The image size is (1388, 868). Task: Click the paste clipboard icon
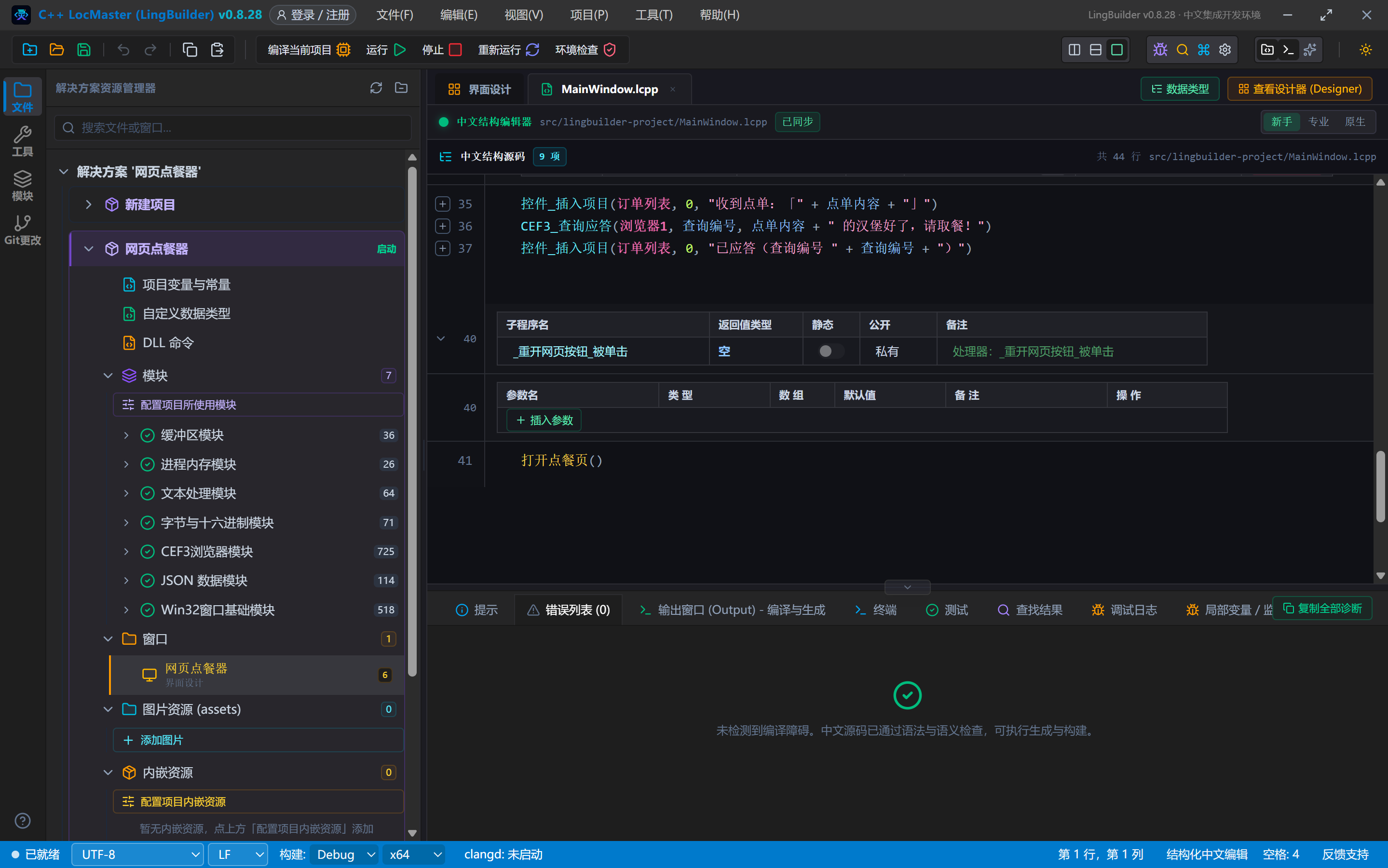pos(217,50)
